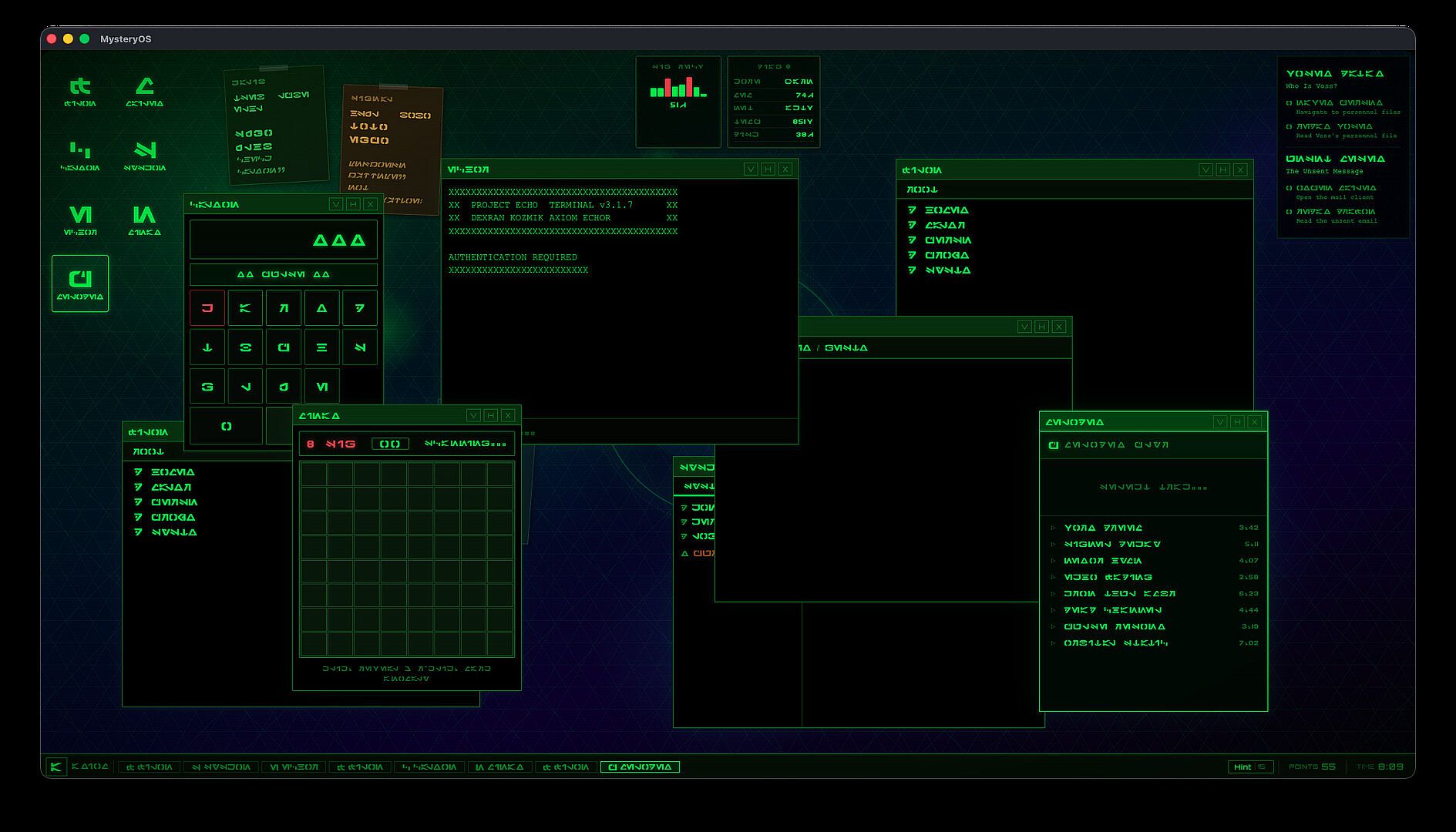Select the active music player taskbar button
This screenshot has height=832, width=1456.
pyautogui.click(x=639, y=767)
